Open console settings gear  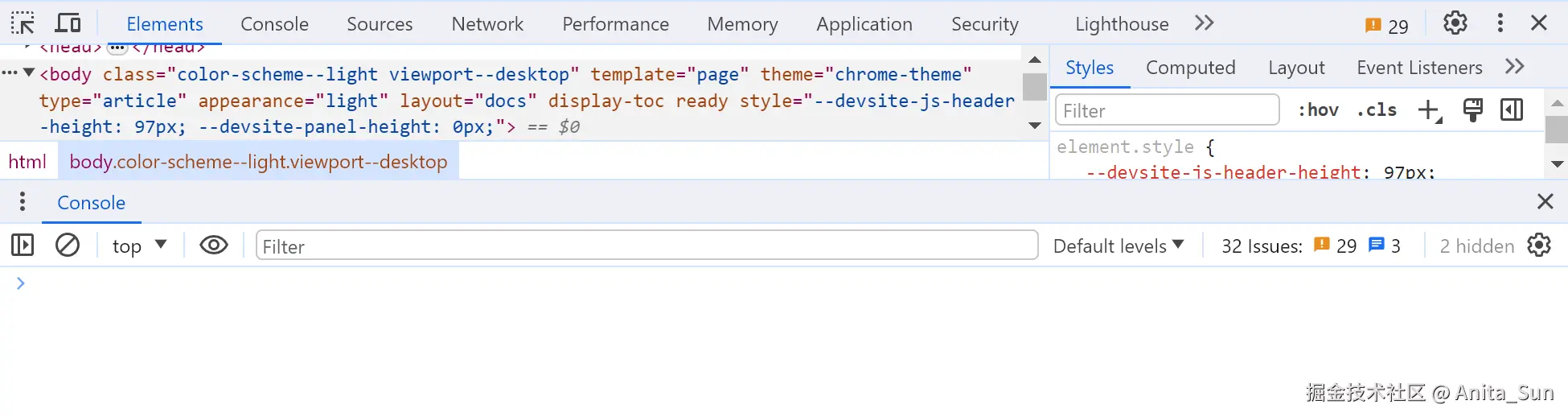click(1538, 245)
